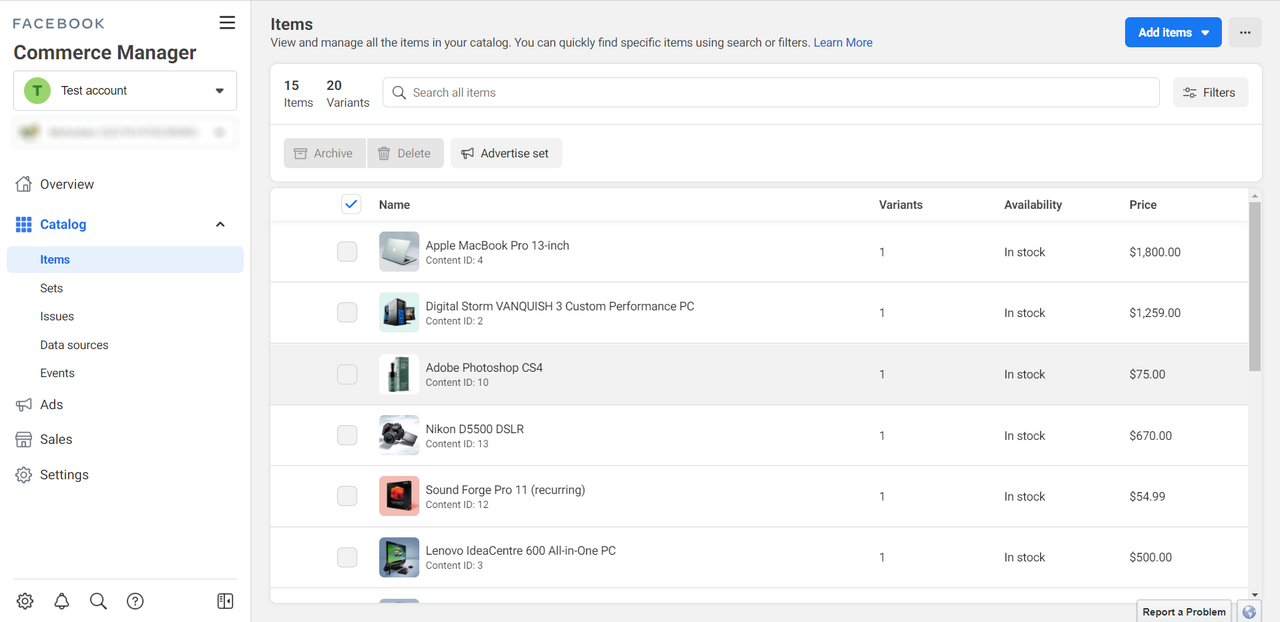
Task: Open Data sources under Catalog
Action: 74,345
